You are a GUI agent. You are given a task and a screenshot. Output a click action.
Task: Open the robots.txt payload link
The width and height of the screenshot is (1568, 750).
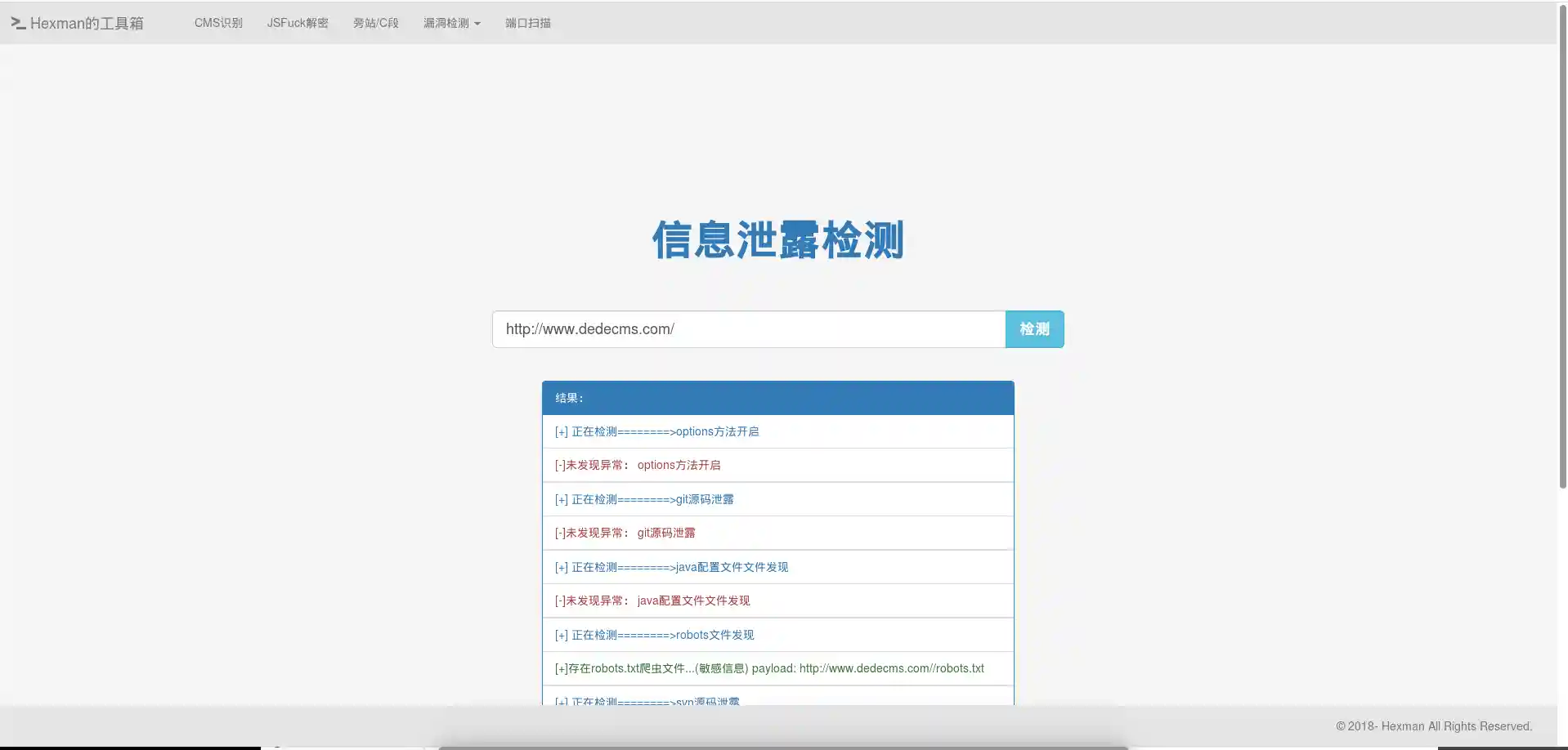coord(891,668)
